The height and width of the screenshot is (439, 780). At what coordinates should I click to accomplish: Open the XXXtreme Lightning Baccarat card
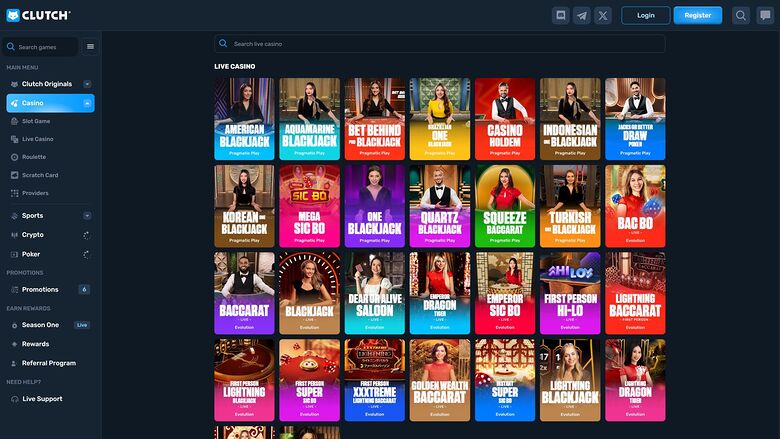pos(375,380)
